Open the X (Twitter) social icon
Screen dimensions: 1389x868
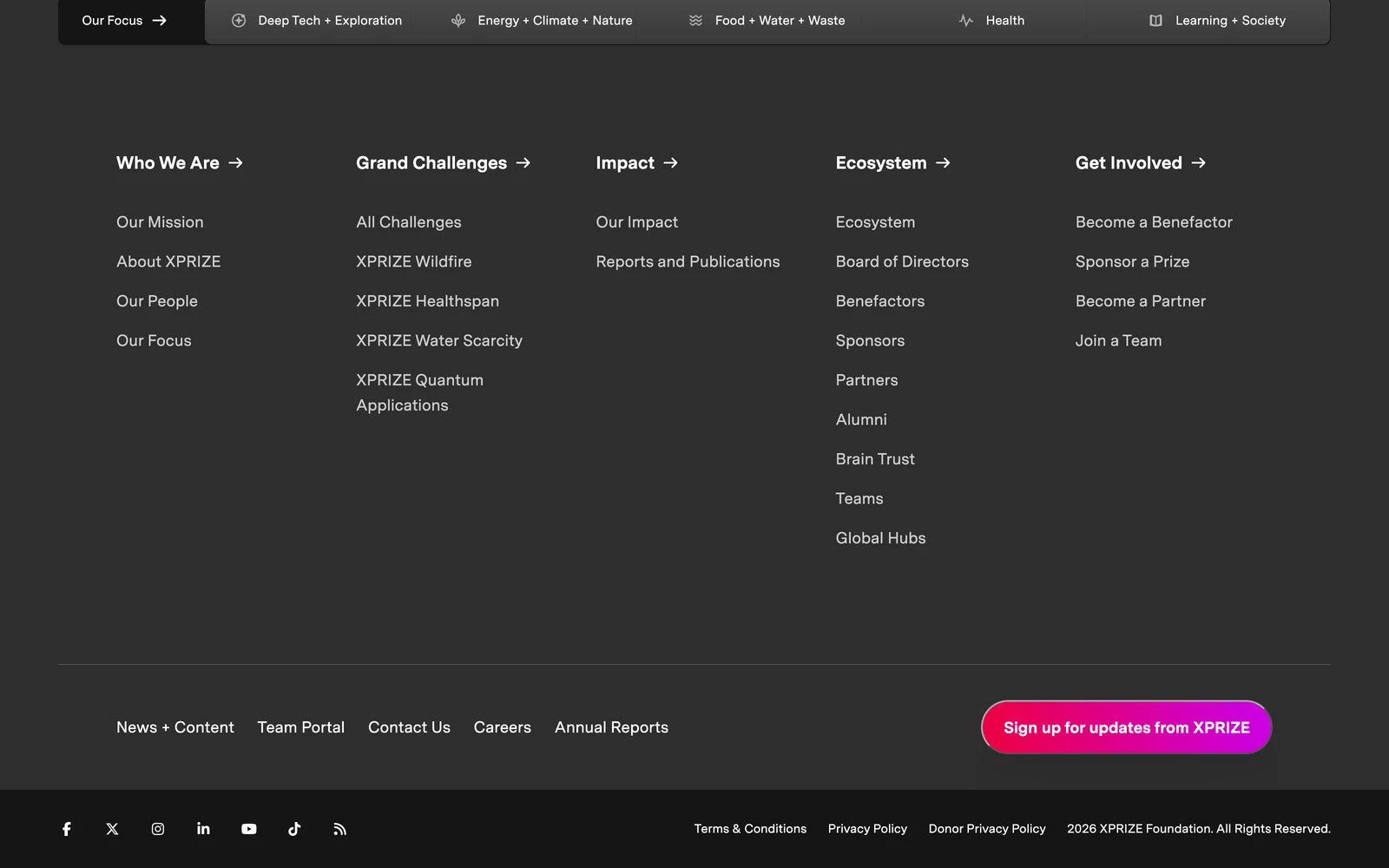tap(112, 829)
